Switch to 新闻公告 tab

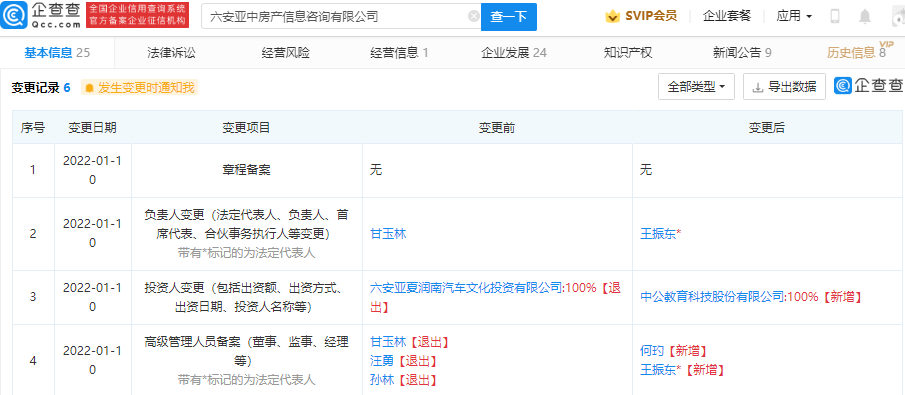(x=742, y=53)
